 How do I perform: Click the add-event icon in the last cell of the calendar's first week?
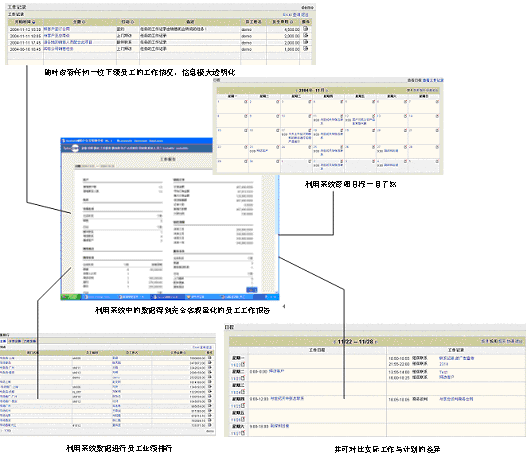pos(437,101)
